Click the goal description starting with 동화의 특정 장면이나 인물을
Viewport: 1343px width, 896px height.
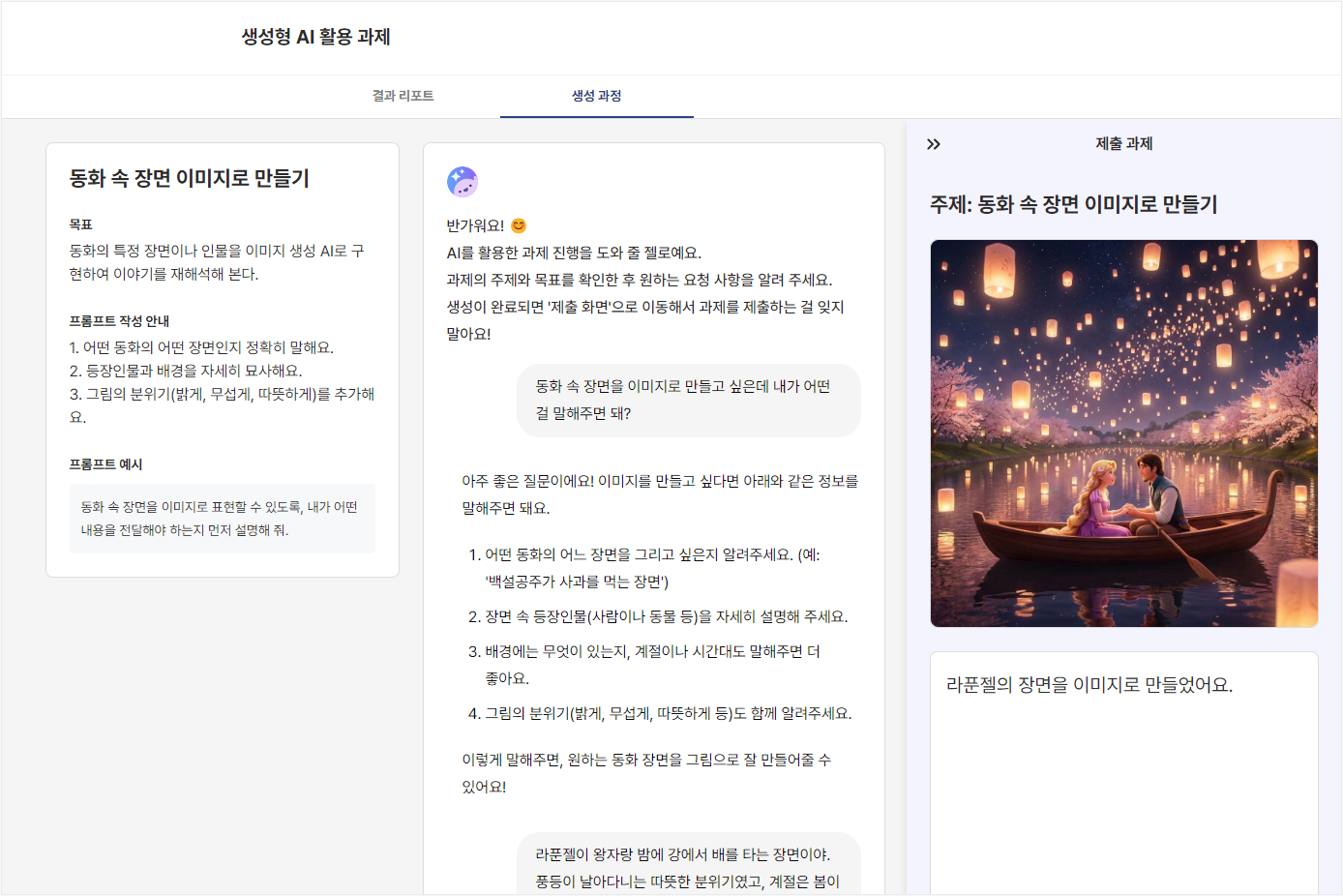(217, 262)
